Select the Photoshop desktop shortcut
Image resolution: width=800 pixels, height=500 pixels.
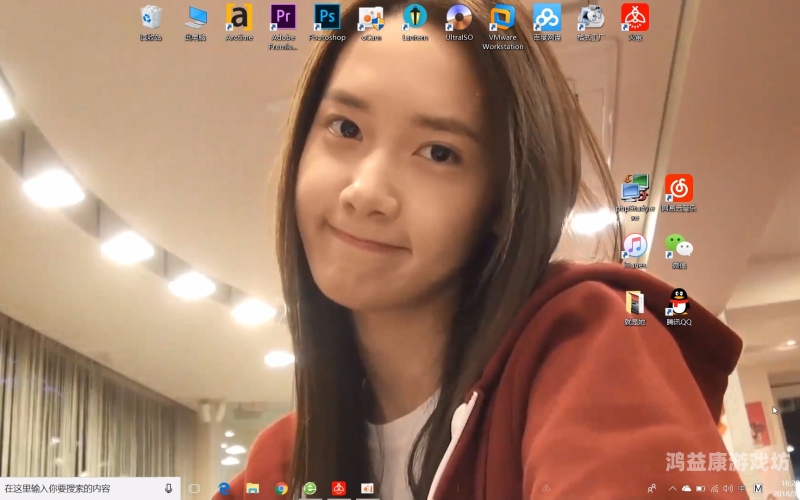(327, 23)
